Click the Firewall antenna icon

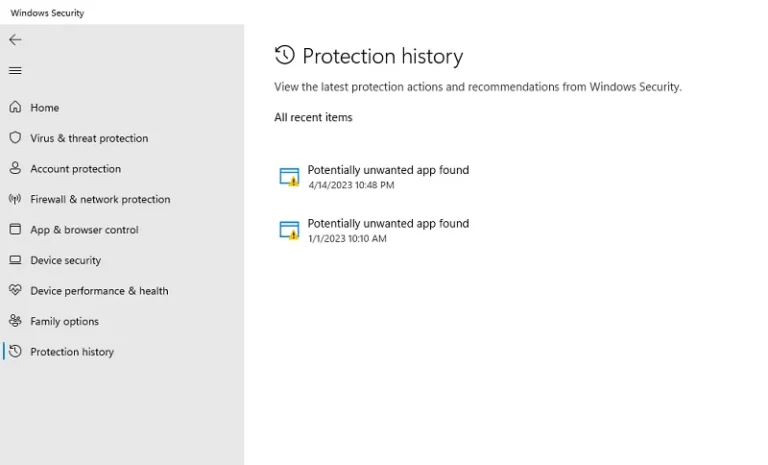point(15,199)
